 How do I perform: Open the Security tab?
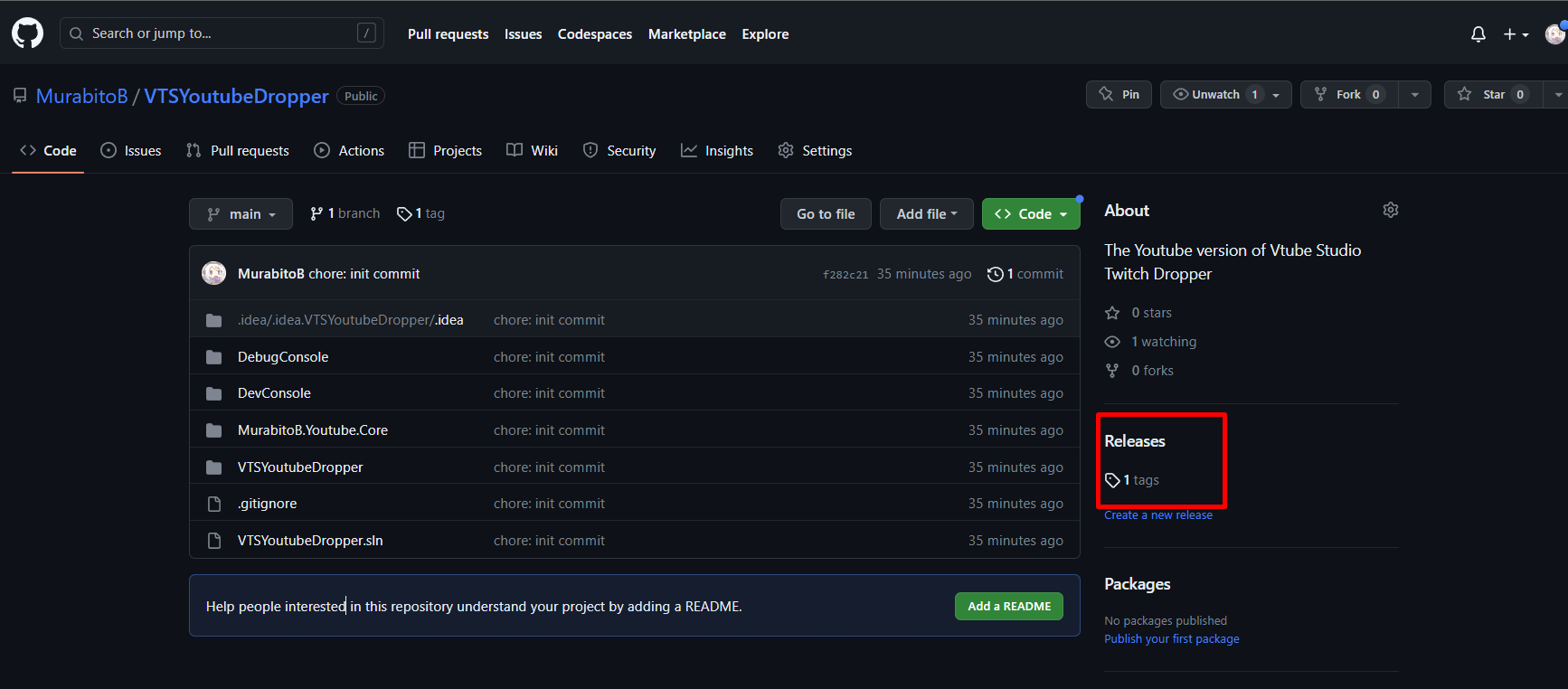point(619,151)
